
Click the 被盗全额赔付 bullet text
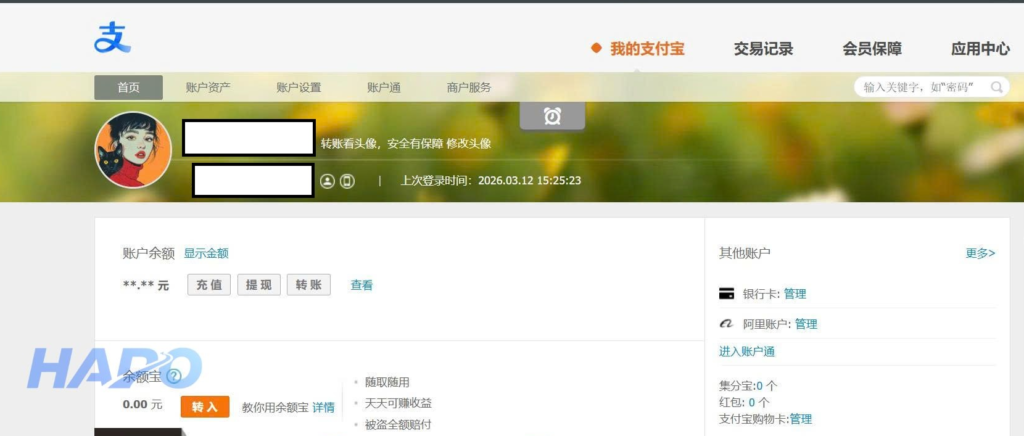[398, 425]
